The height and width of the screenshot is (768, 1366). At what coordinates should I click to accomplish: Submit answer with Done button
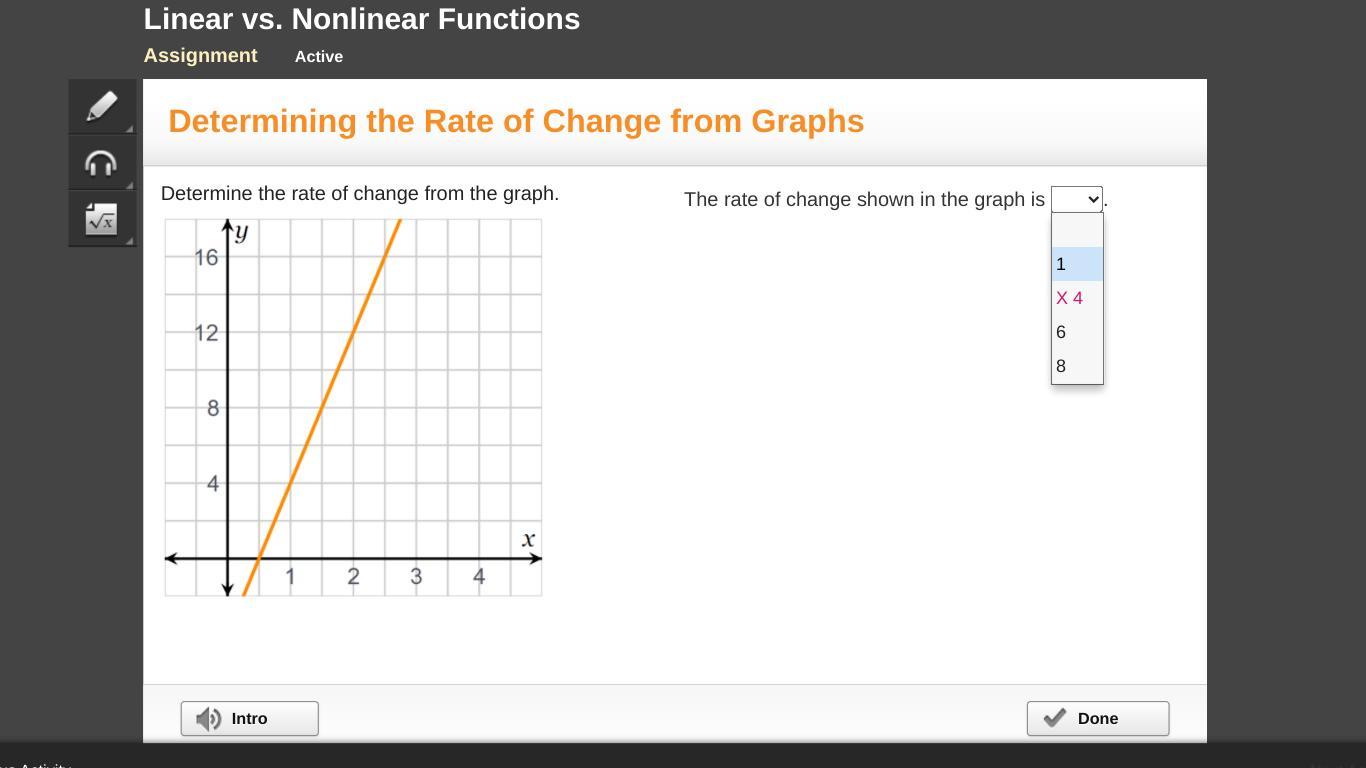[x=1098, y=719]
